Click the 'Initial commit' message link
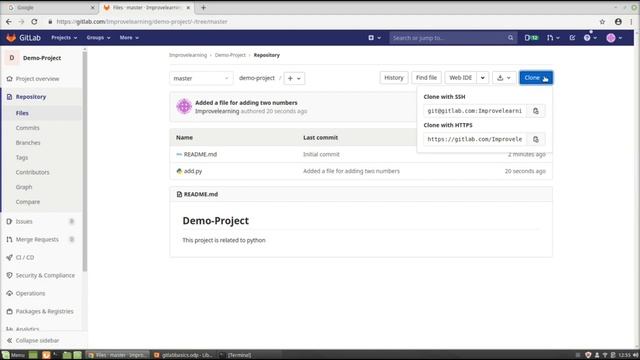The image size is (640, 360). [321, 154]
